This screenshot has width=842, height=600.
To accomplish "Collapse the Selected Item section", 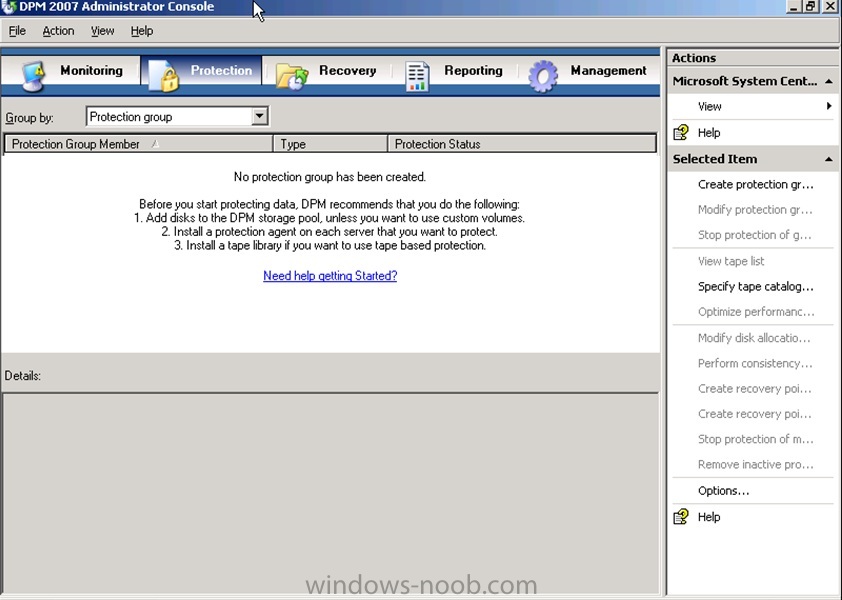I will 829,159.
